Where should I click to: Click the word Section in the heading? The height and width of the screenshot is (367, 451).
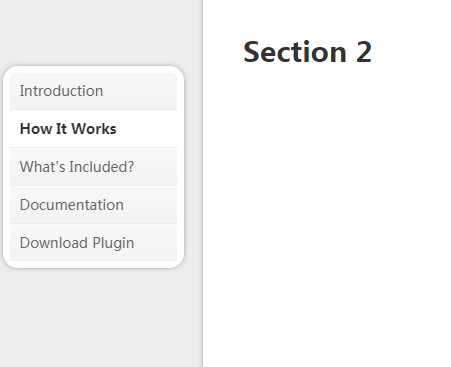tap(295, 52)
